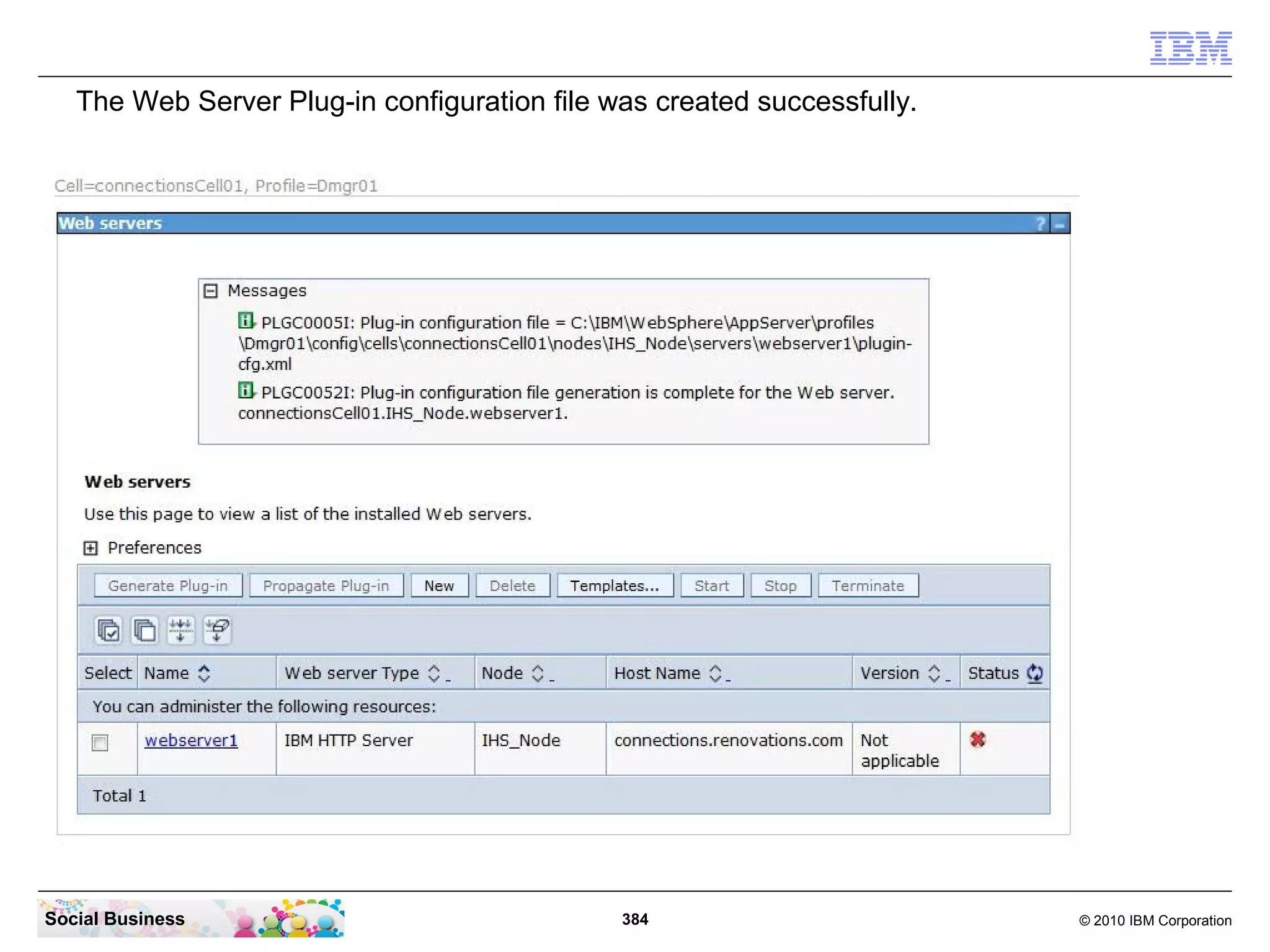The image size is (1270, 952).
Task: Sort table by Host Name arrows
Action: (715, 674)
